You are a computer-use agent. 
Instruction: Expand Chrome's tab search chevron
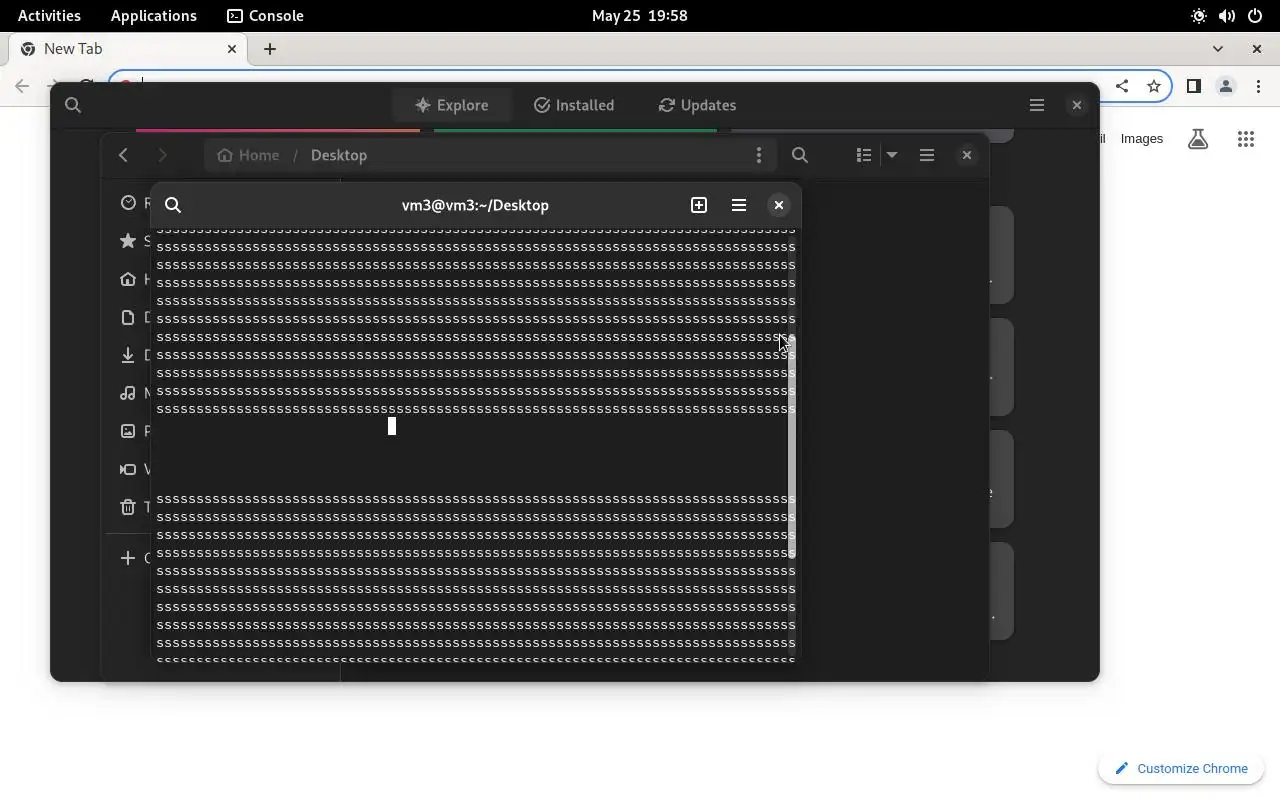(x=1218, y=49)
